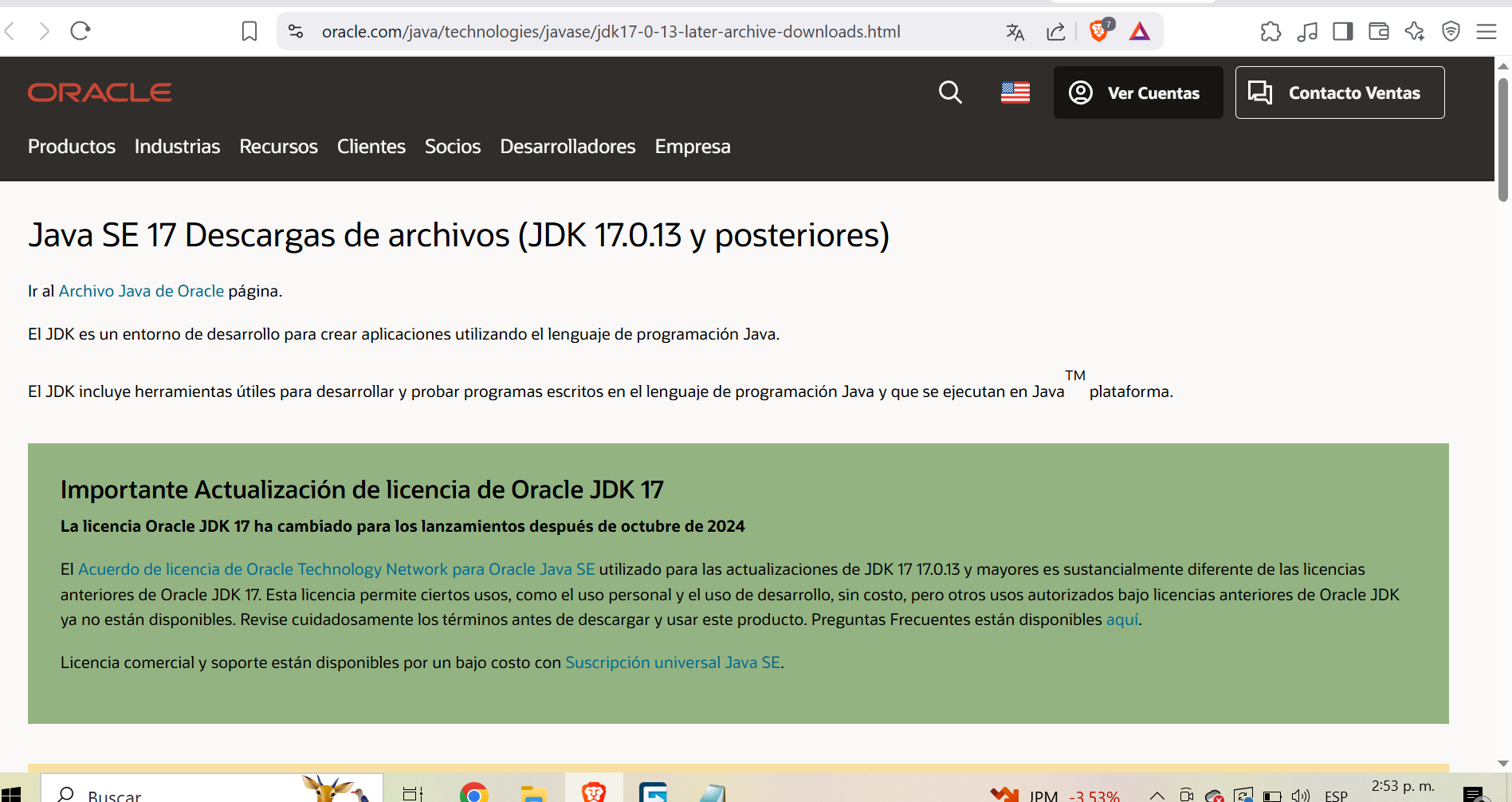This screenshot has width=1512, height=802.
Task: Click the volume speaker tray icon
Action: click(1301, 796)
